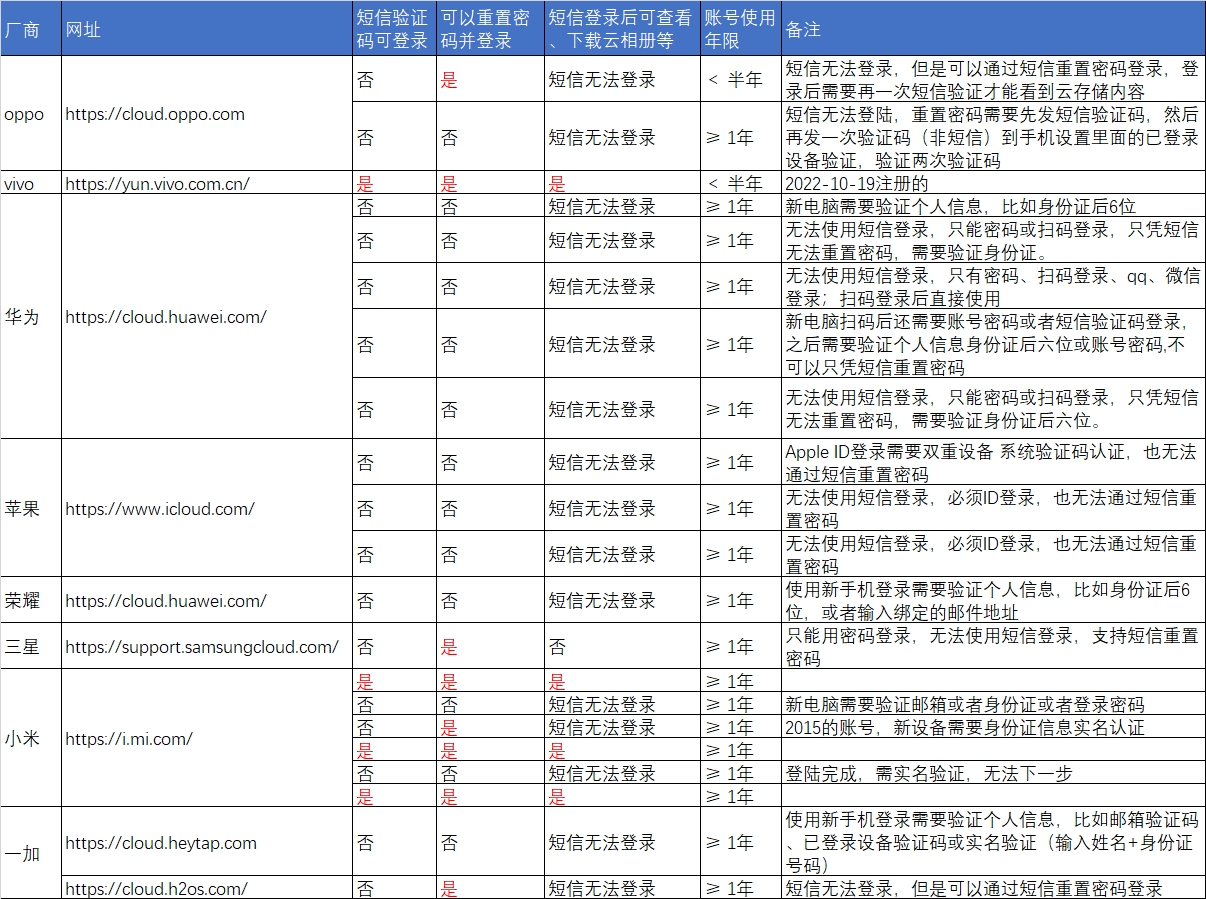Click 华为 remark starting '新电脑扫码后还需要账号密码'
The image size is (1206, 899).
click(992, 344)
